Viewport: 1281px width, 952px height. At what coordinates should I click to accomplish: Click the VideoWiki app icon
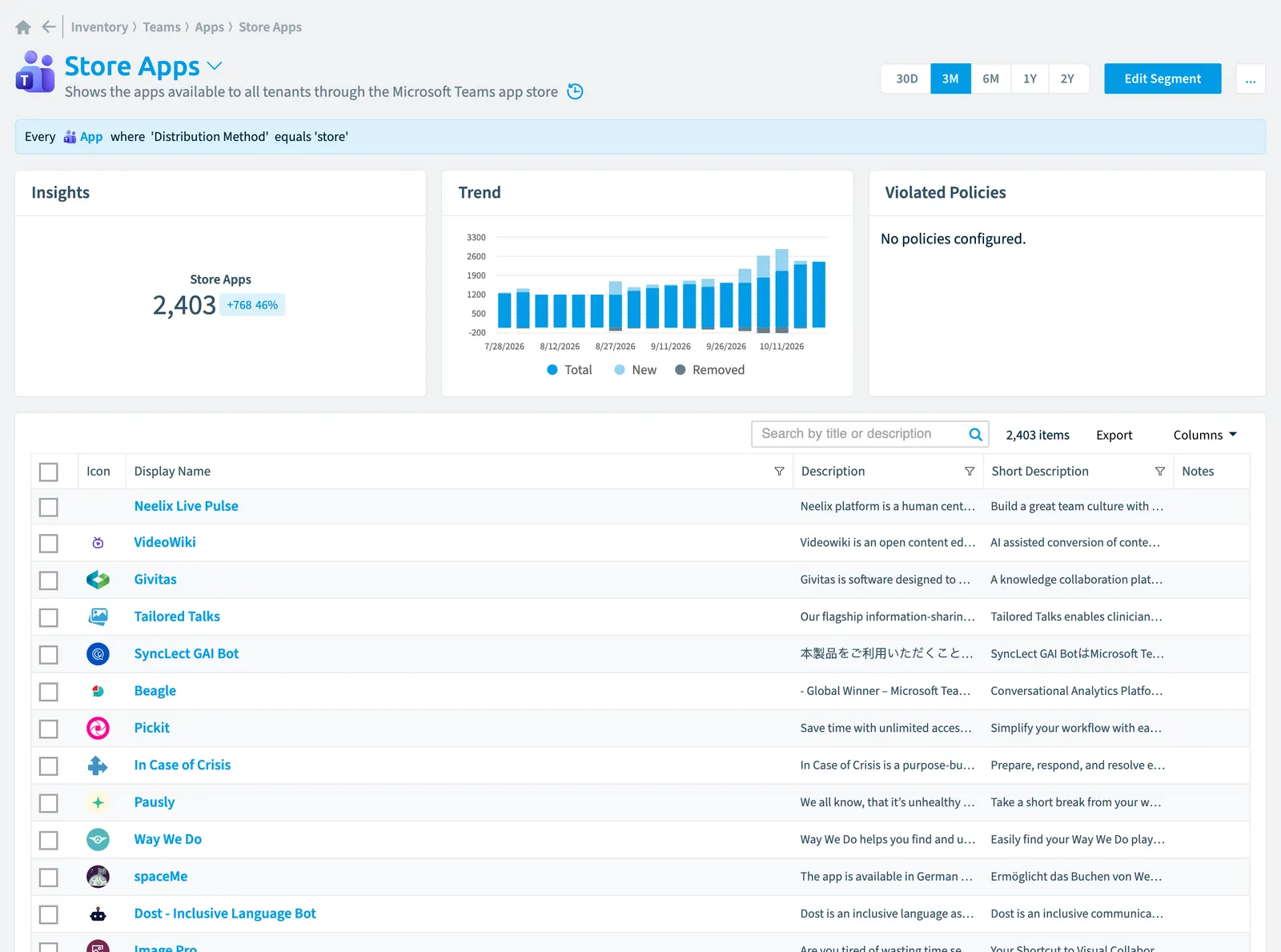click(x=98, y=543)
